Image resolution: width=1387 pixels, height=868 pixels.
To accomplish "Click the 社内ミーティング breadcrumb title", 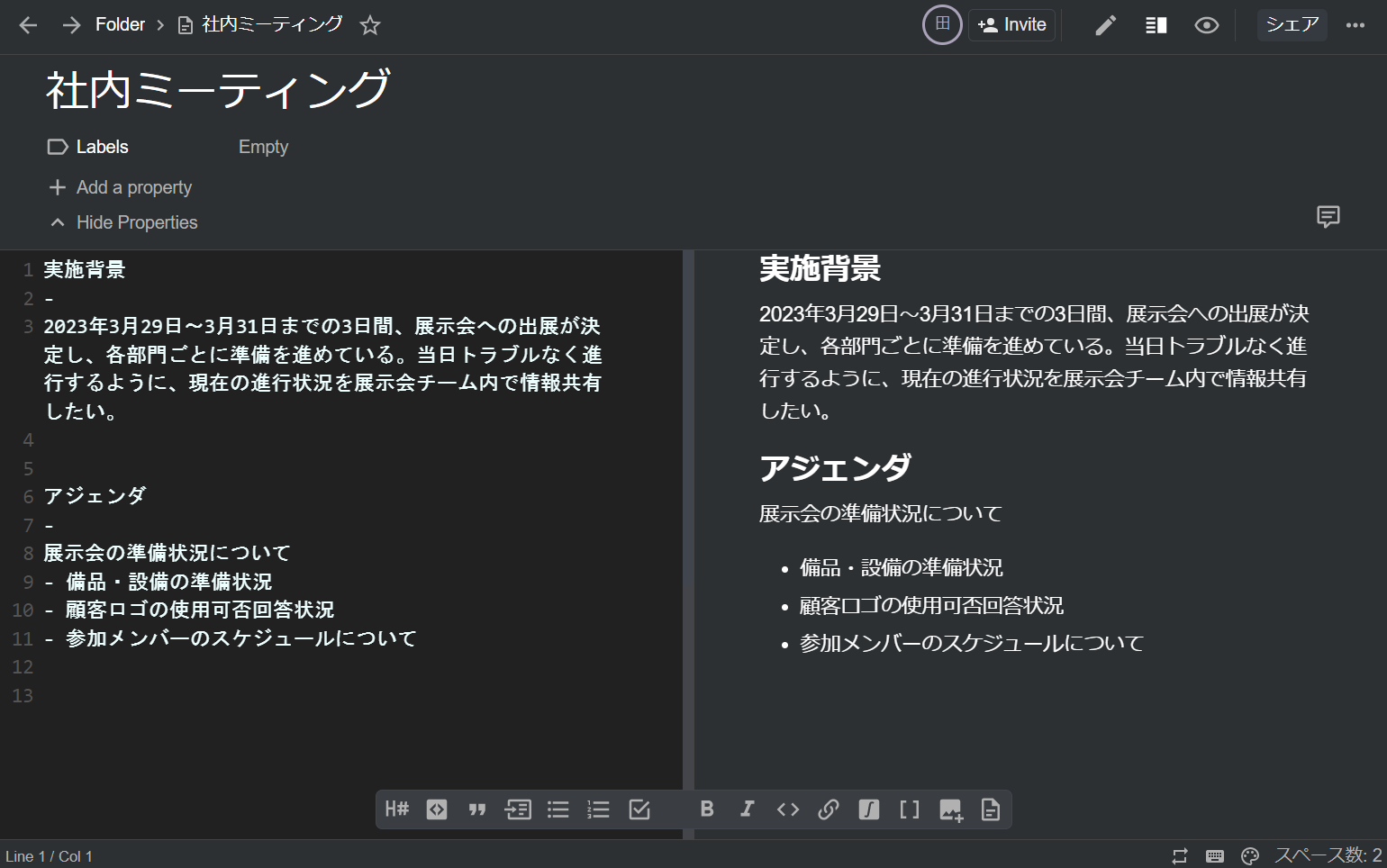I will [272, 24].
